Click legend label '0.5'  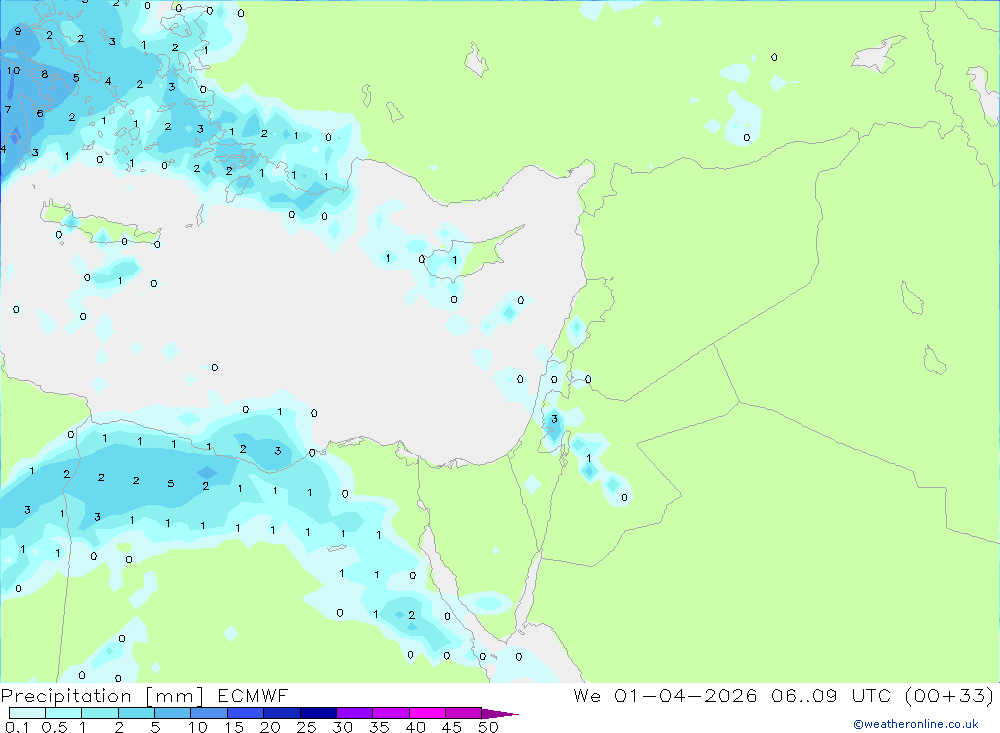[54, 727]
